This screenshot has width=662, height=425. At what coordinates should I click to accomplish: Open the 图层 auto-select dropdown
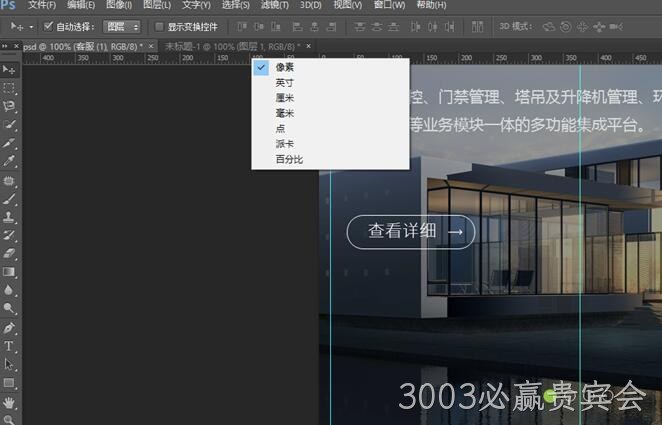click(122, 27)
